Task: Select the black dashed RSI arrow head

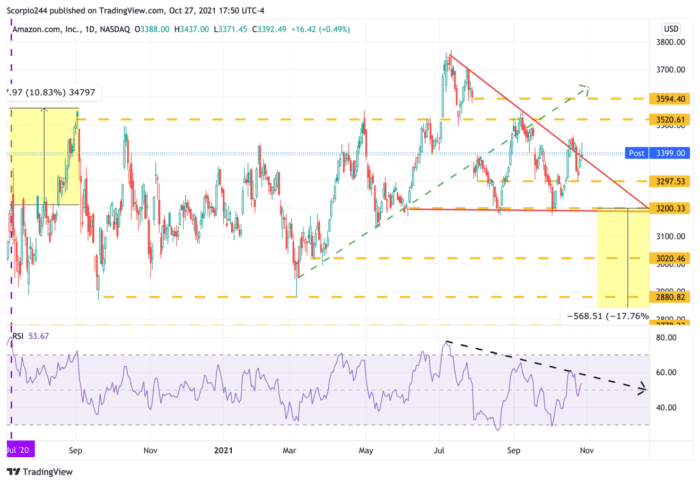Action: 640,388
